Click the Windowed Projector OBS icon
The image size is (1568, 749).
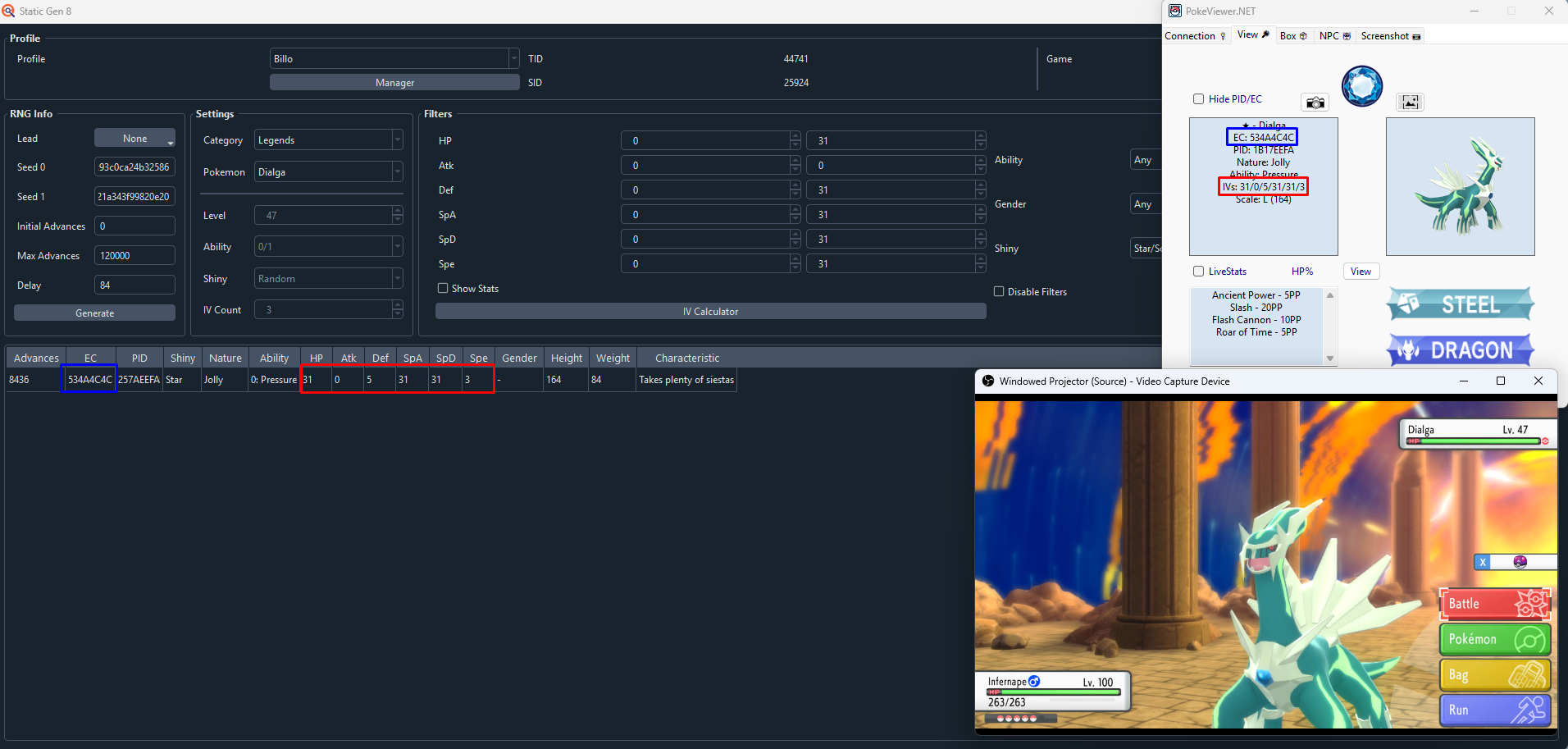[988, 381]
